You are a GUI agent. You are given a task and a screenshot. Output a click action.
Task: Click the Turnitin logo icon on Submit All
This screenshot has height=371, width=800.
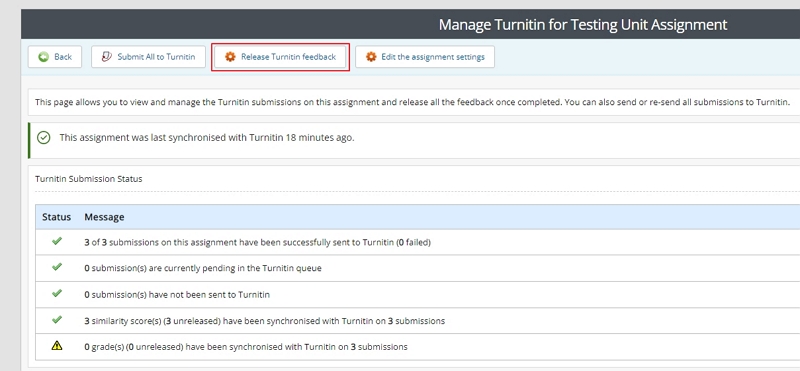[107, 57]
